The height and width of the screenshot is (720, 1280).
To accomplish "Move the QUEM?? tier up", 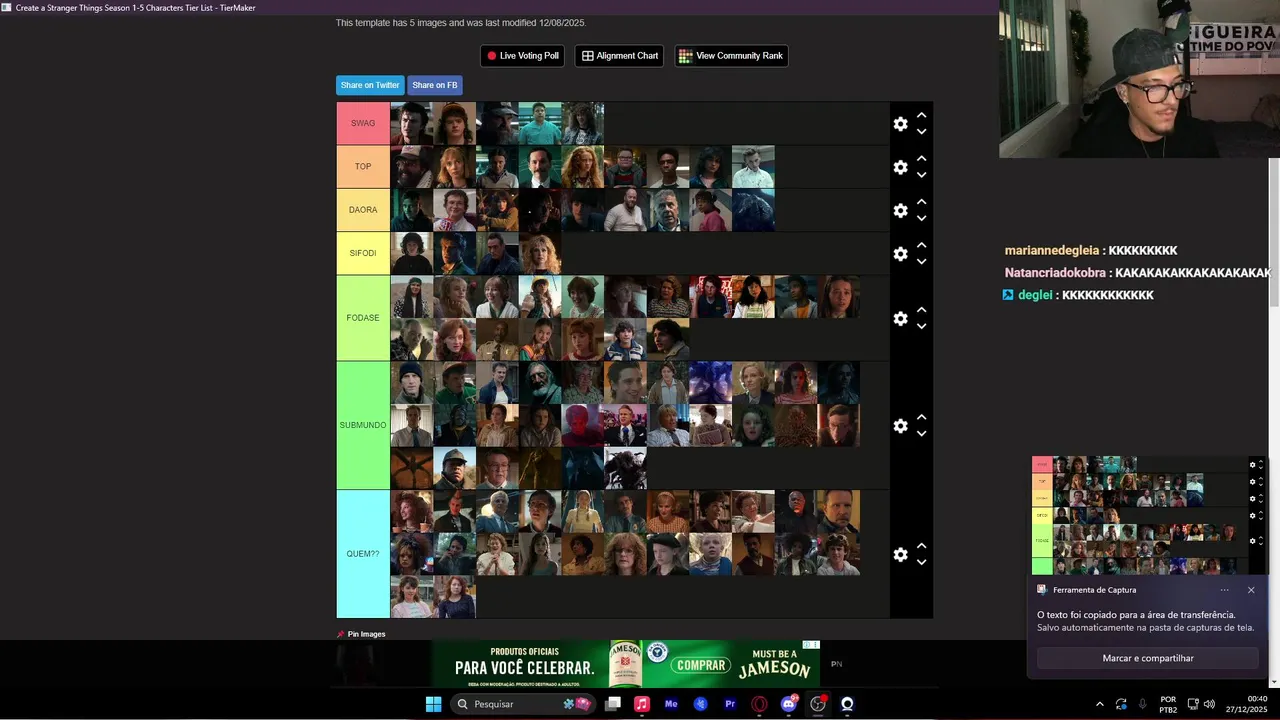I will 922,546.
